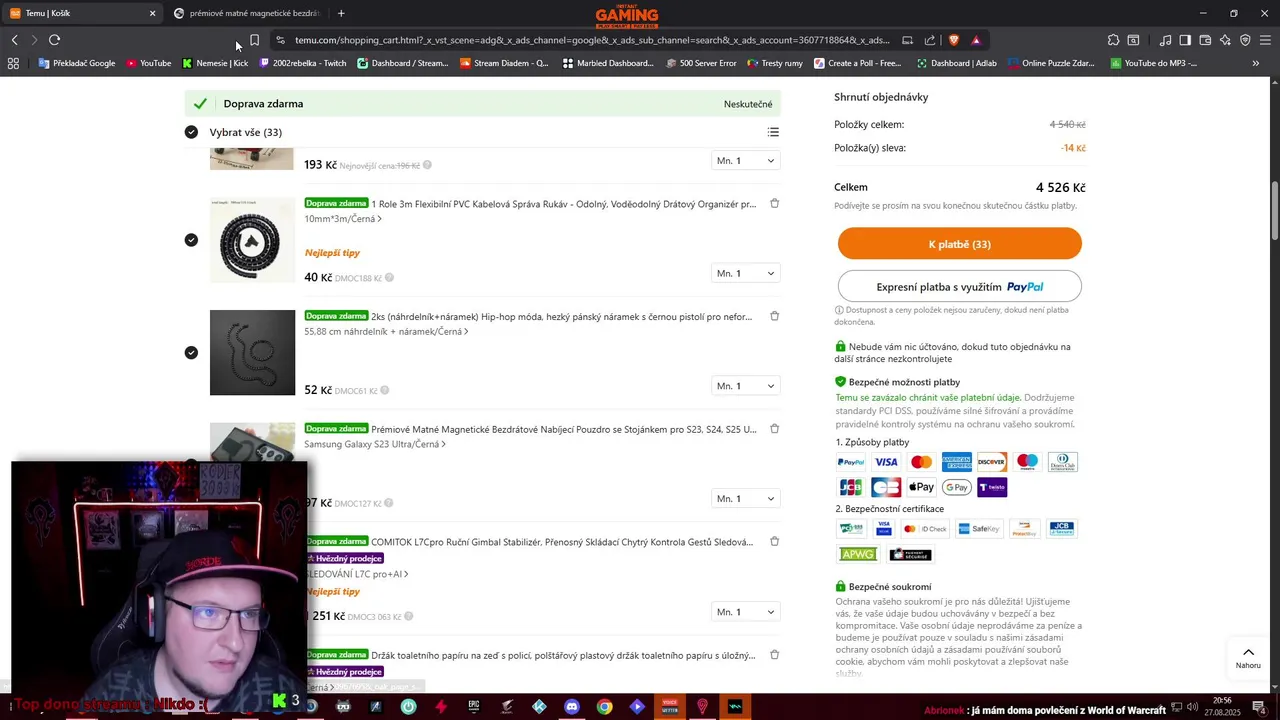
Task: Remove the COMITOK Gimbal item with trash icon
Action: [x=774, y=541]
